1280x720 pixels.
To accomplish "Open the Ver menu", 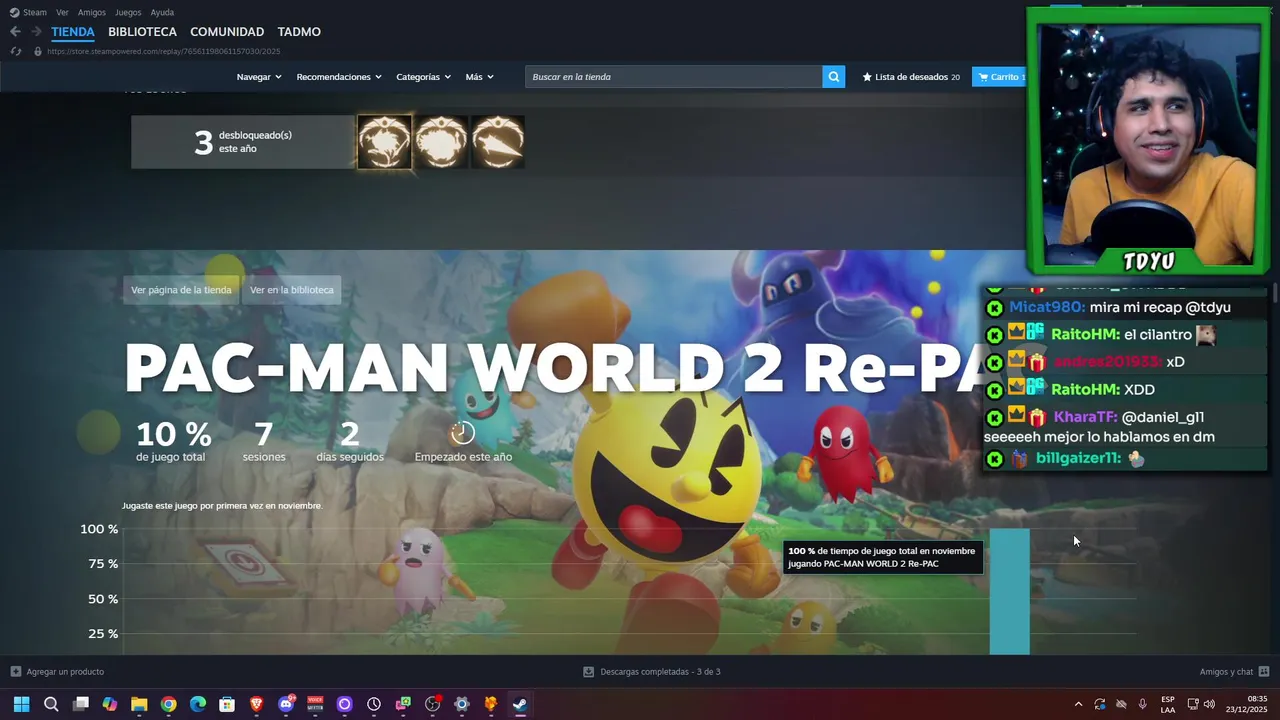I will (x=62, y=12).
